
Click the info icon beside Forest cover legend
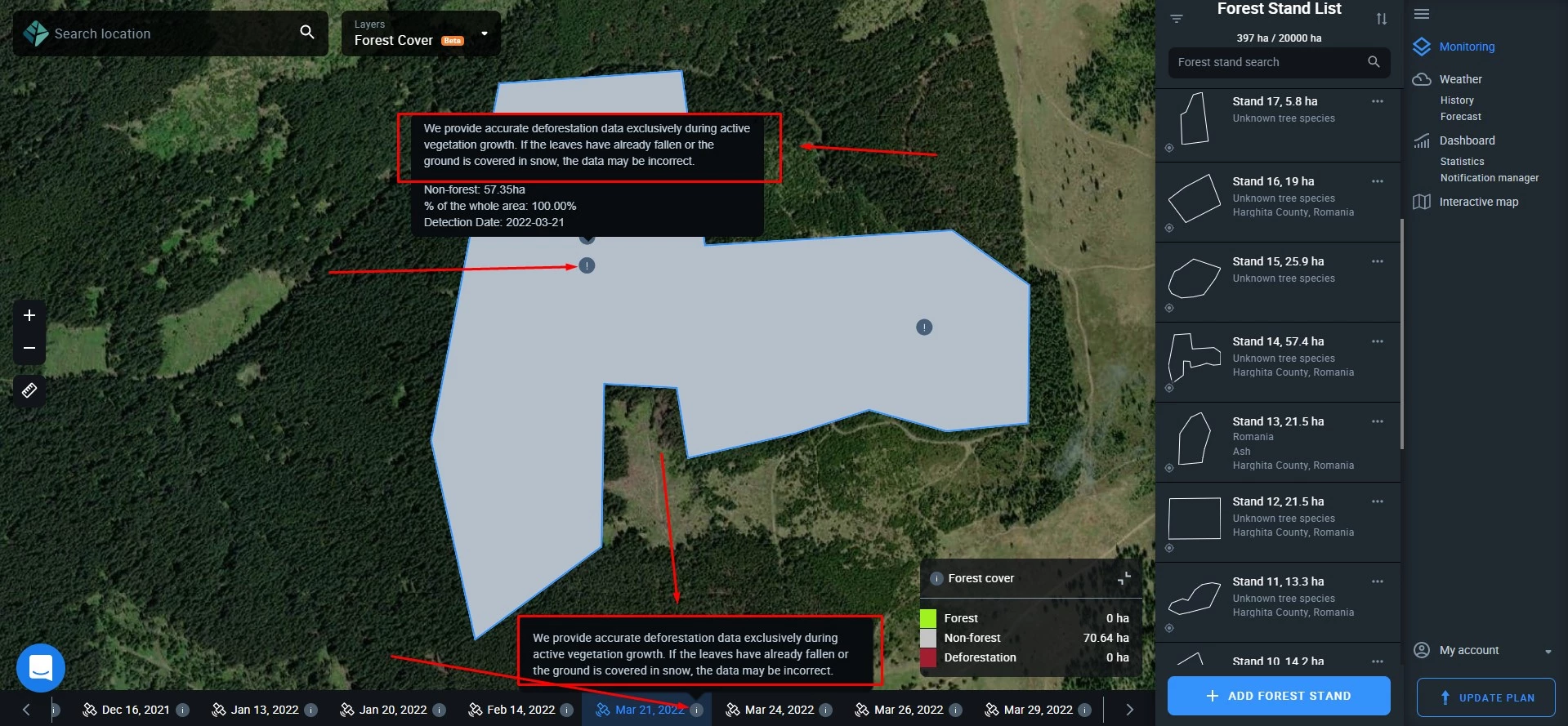[936, 578]
